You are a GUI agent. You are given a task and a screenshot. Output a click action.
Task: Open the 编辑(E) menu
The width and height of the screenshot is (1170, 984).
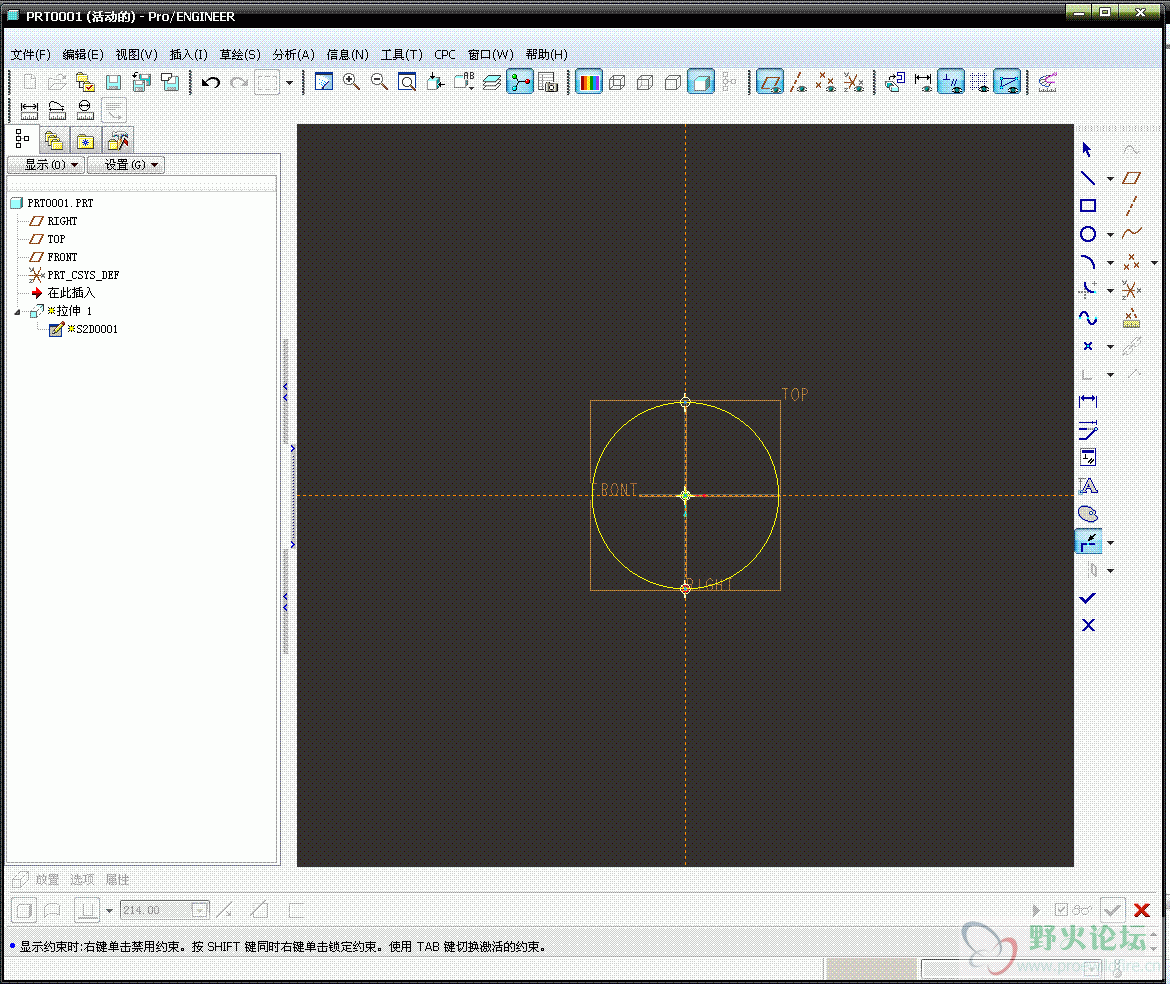pyautogui.click(x=83, y=54)
